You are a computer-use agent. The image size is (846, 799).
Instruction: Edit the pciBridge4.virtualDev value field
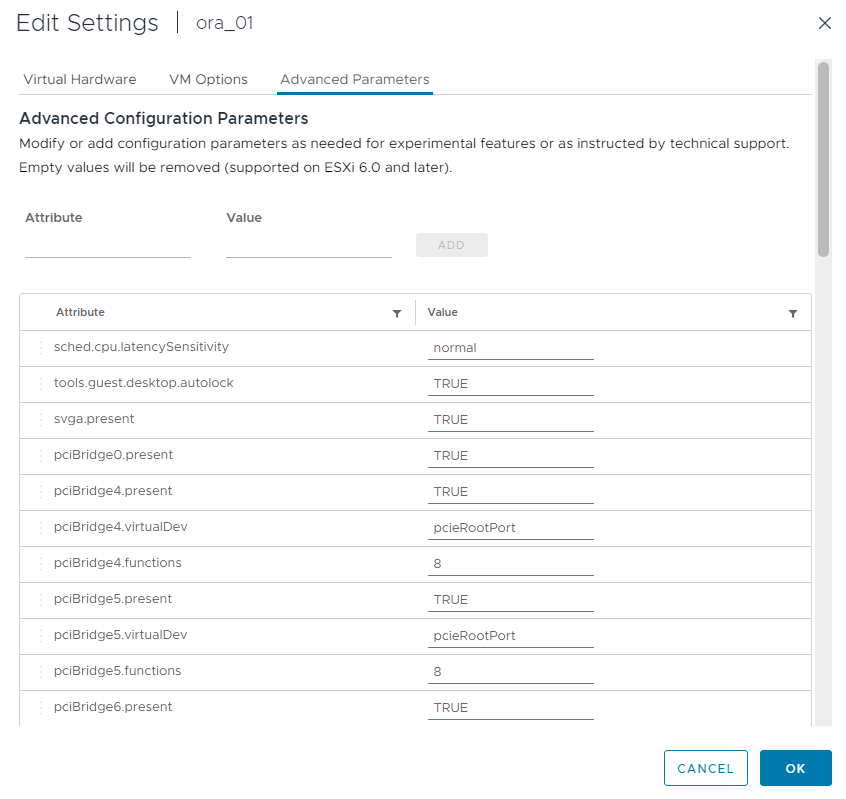510,528
